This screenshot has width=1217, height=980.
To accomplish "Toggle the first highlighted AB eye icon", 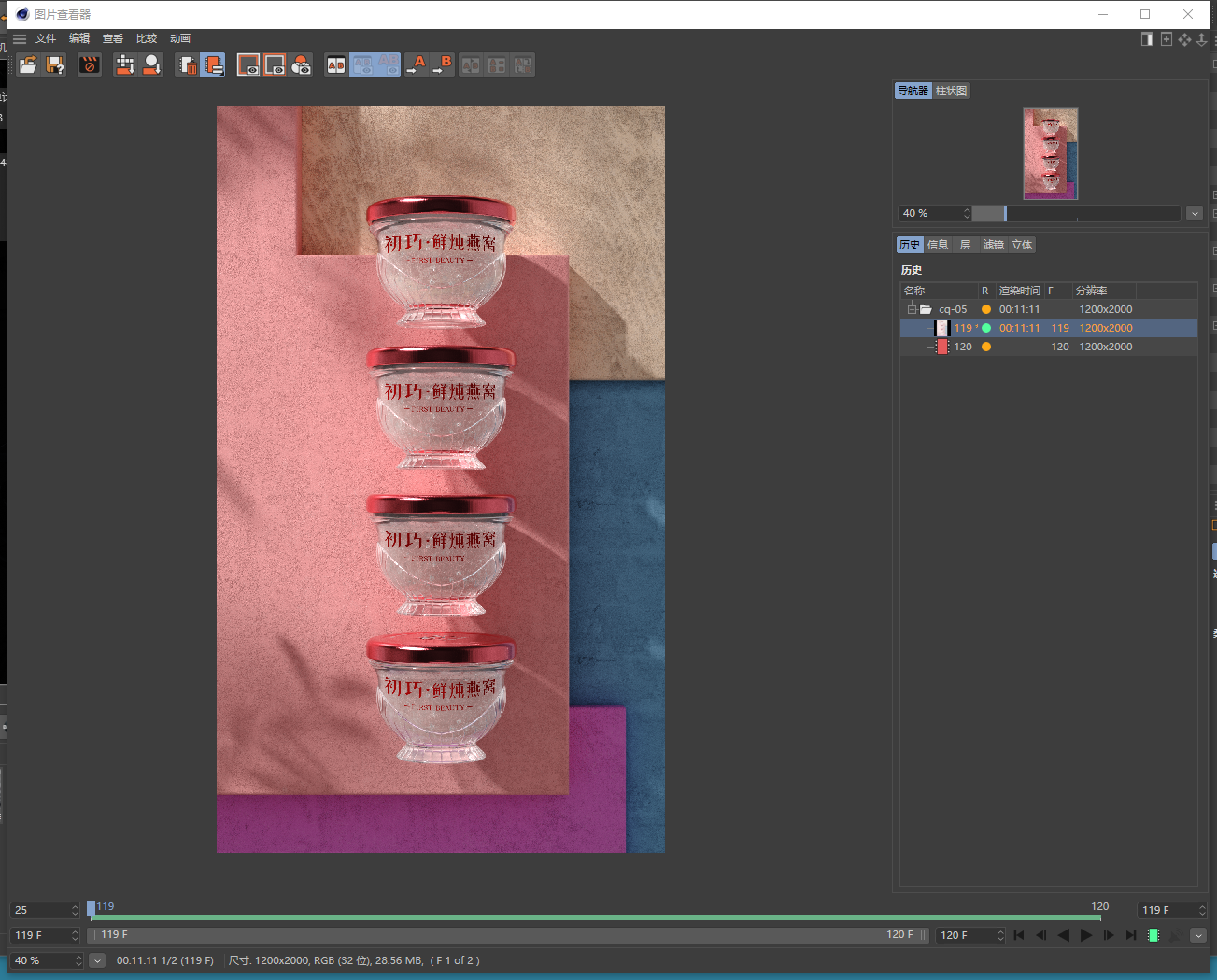I will point(362,64).
